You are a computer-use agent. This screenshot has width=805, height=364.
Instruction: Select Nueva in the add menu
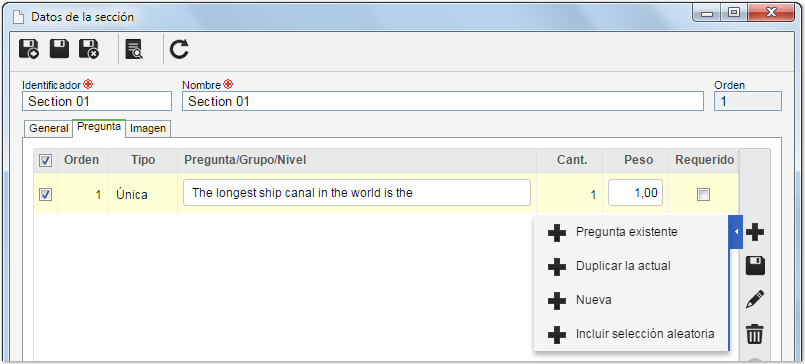(631, 300)
